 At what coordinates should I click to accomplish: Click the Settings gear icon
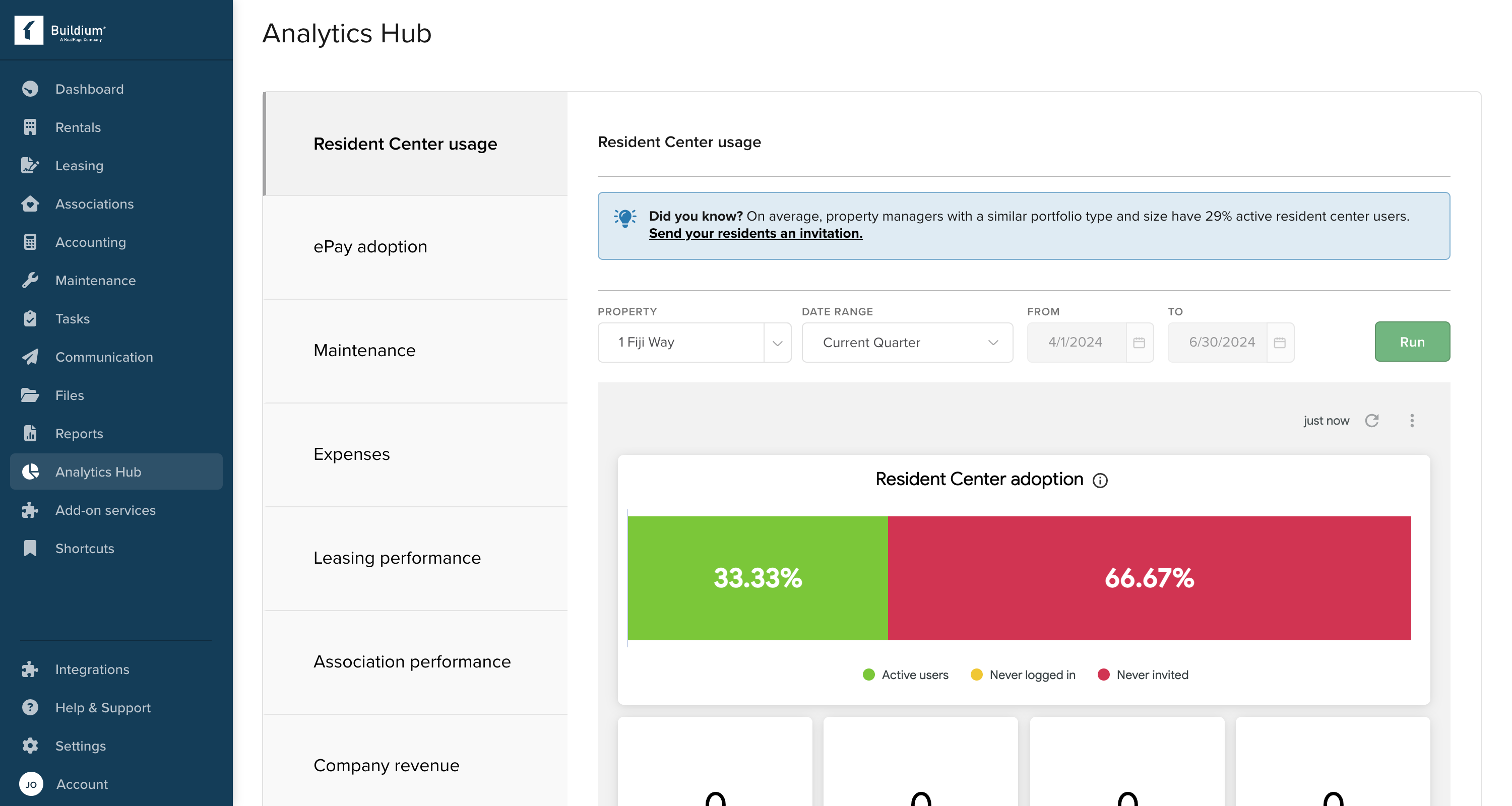point(30,746)
